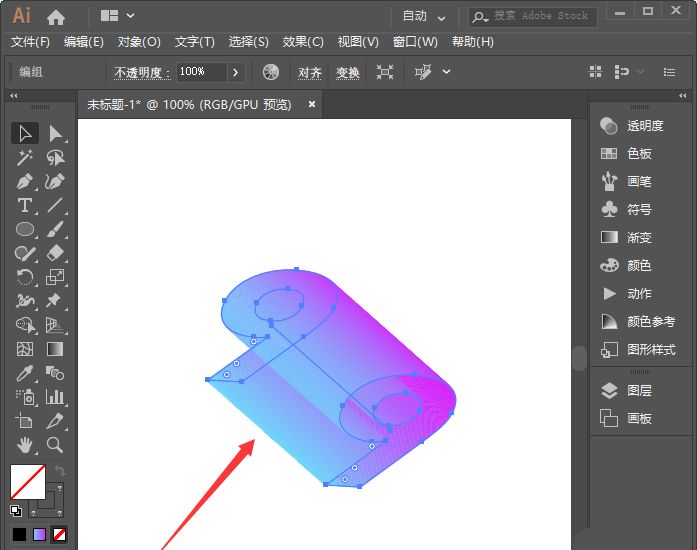Open the 效果(C) menu
The image size is (697, 550).
(x=303, y=42)
